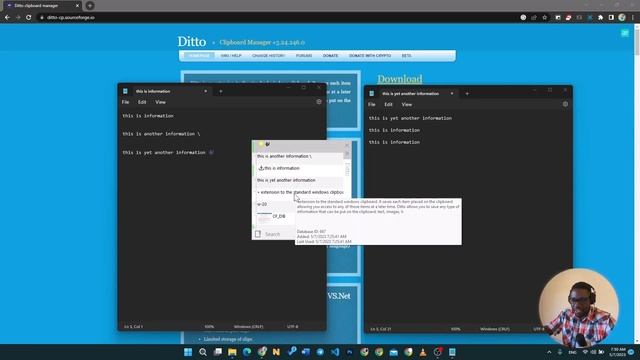Open Chrome extensions puzzle icon
The height and width of the screenshot is (360, 640).
click(600, 18)
